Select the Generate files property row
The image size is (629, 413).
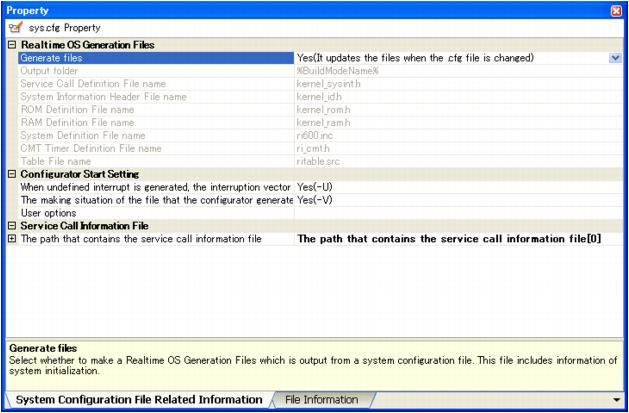pyautogui.click(x=150, y=58)
